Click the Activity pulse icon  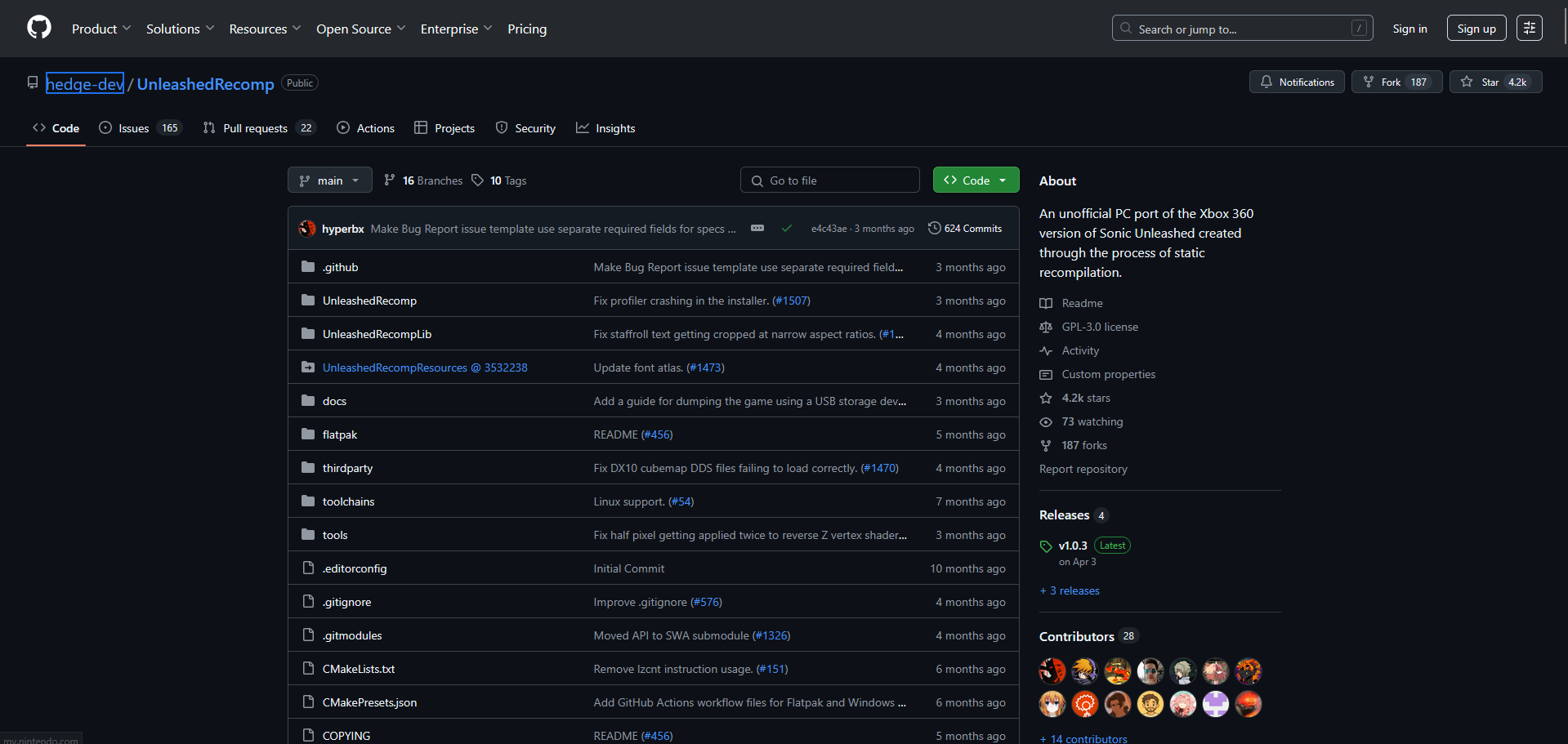coord(1046,350)
